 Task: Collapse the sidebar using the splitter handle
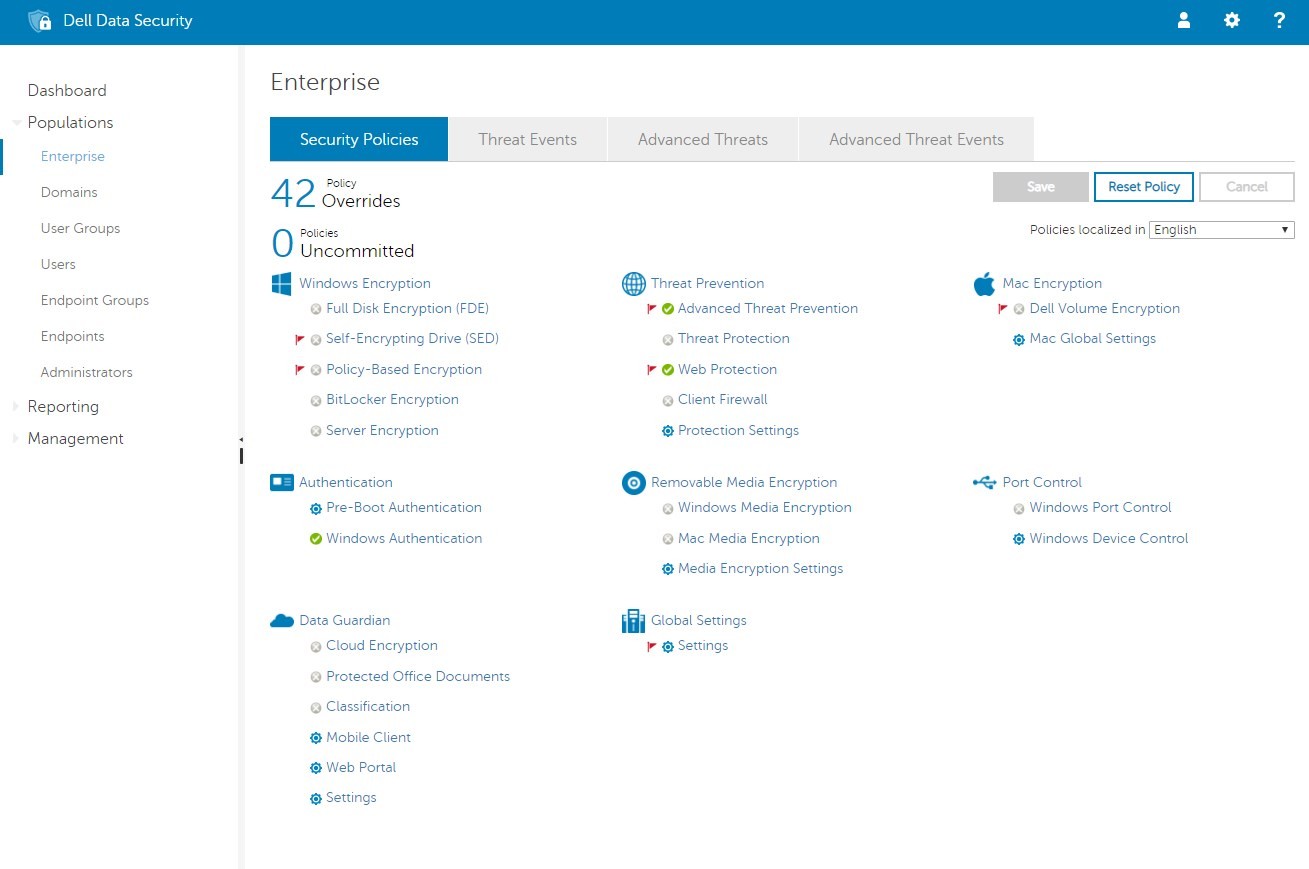point(241,448)
